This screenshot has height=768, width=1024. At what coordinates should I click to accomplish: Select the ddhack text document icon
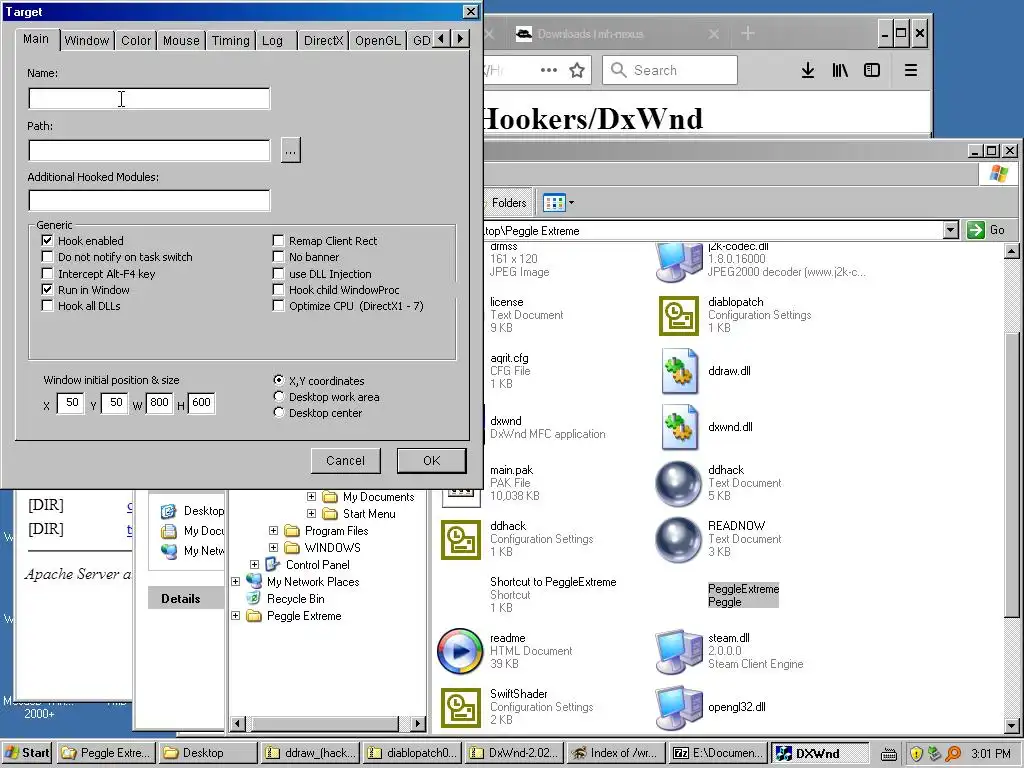click(x=679, y=483)
